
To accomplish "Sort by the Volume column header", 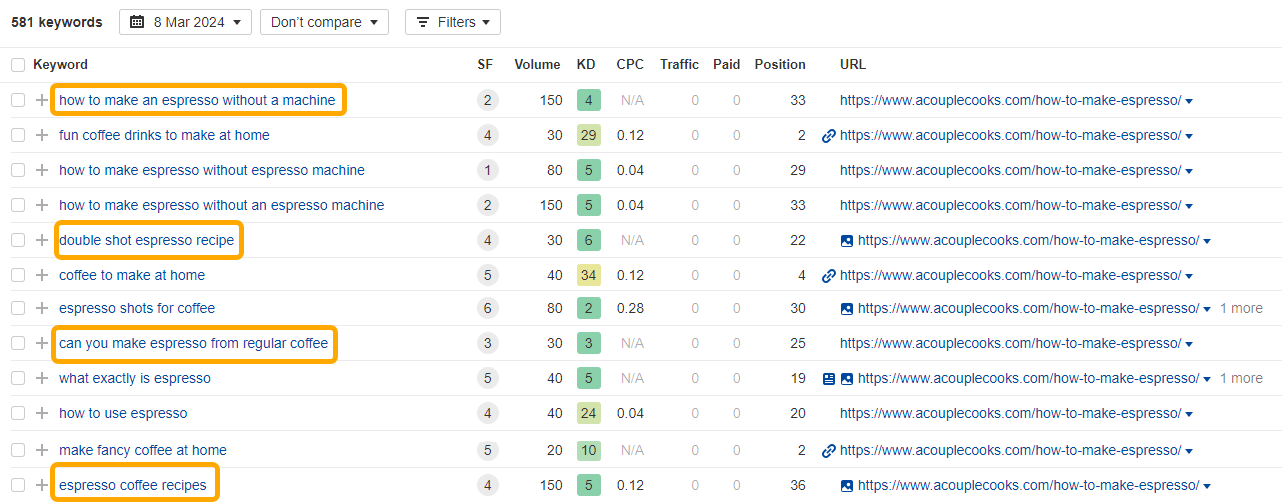I will coord(537,65).
